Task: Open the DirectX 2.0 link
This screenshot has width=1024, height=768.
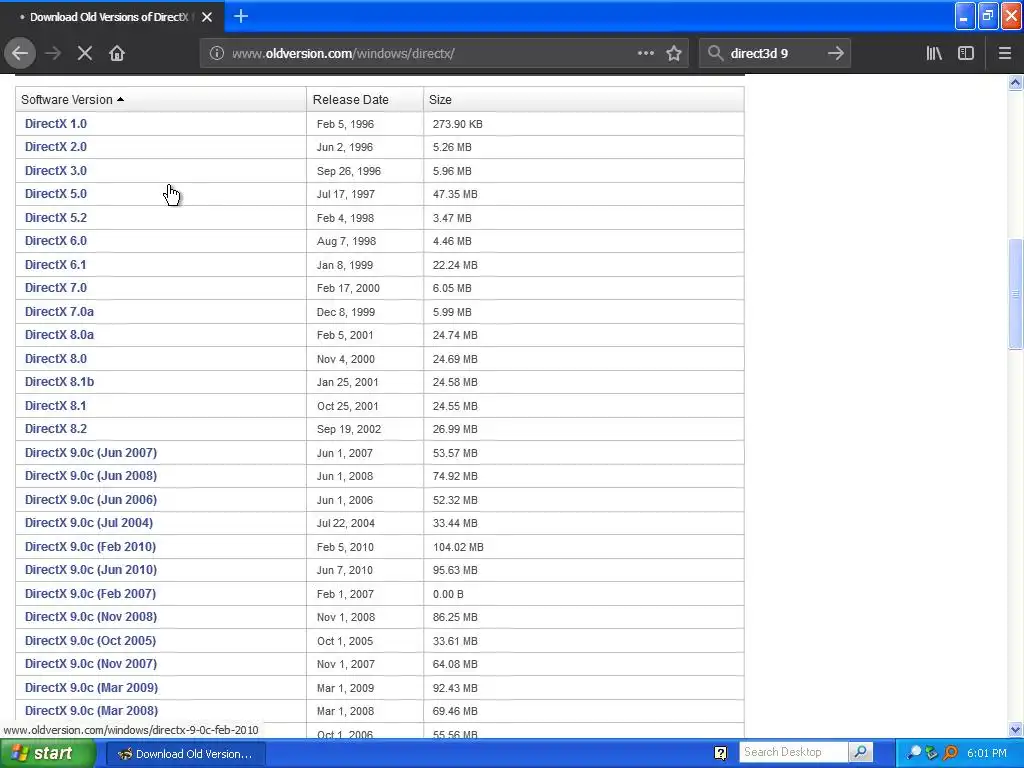Action: [x=56, y=147]
